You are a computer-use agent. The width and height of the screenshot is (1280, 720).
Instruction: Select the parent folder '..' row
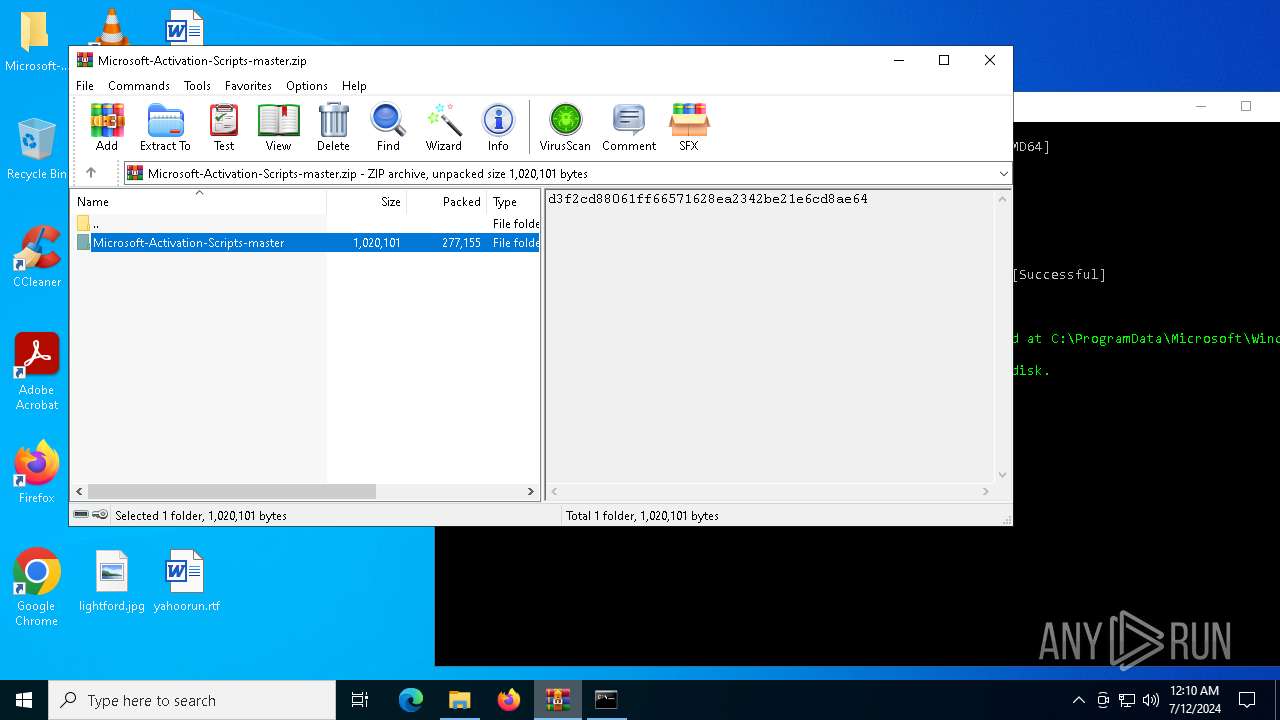click(x=306, y=224)
